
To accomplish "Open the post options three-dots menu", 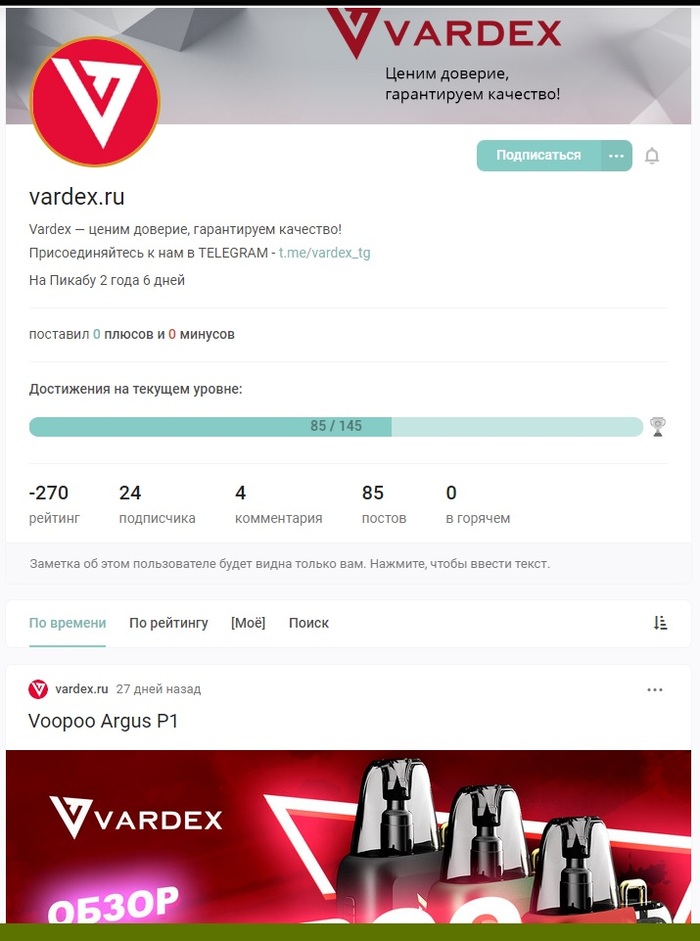I will point(654,690).
